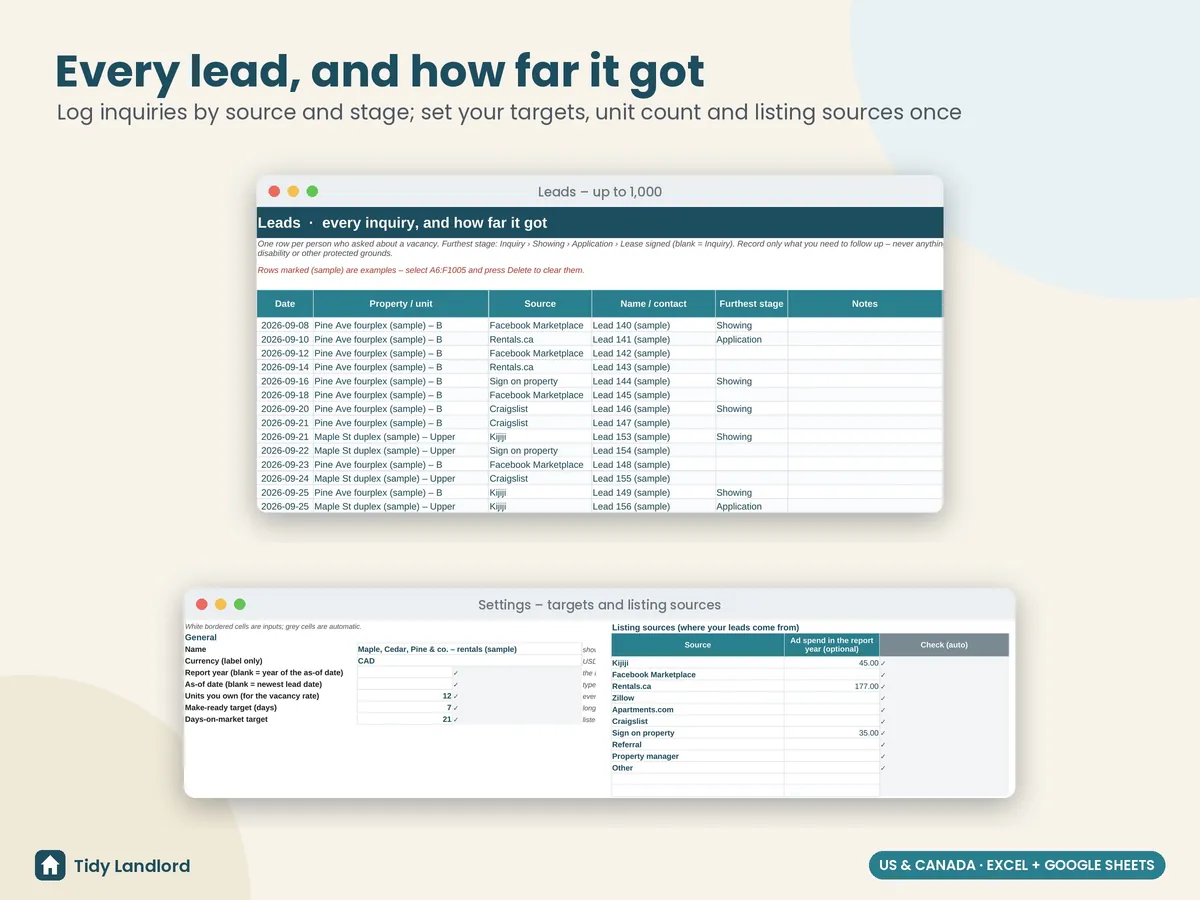Click Lead 141 (sample) name cell
This screenshot has height=900, width=1200.
(653, 339)
